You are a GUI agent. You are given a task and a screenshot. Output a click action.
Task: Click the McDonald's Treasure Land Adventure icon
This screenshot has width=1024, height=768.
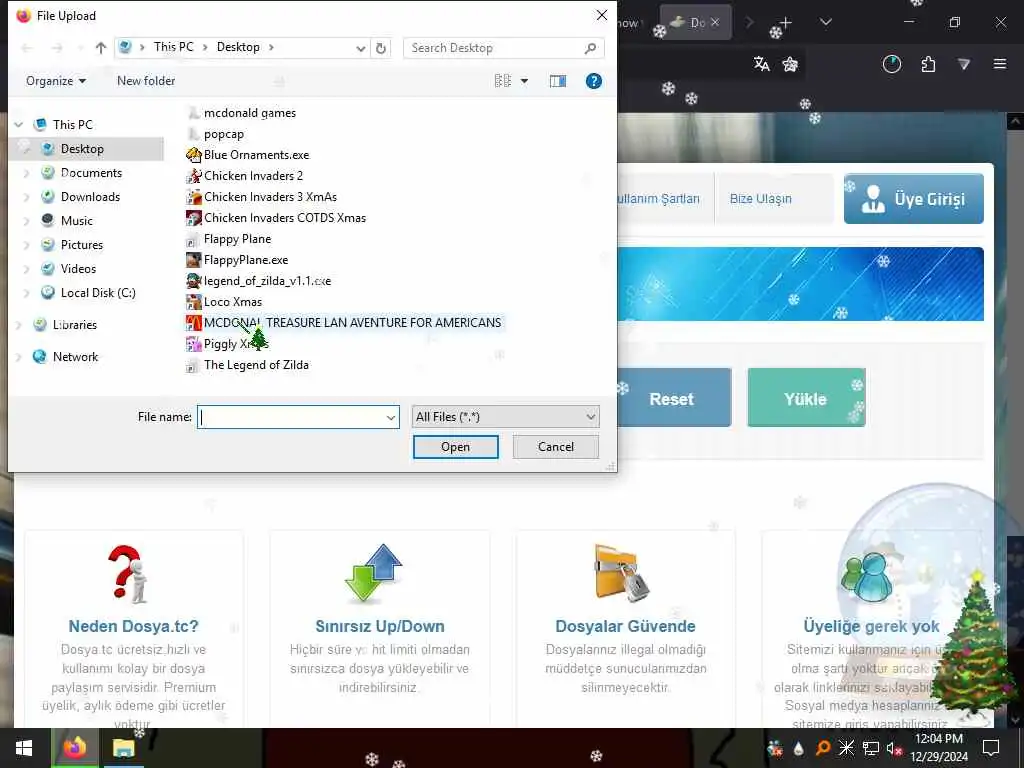(193, 323)
